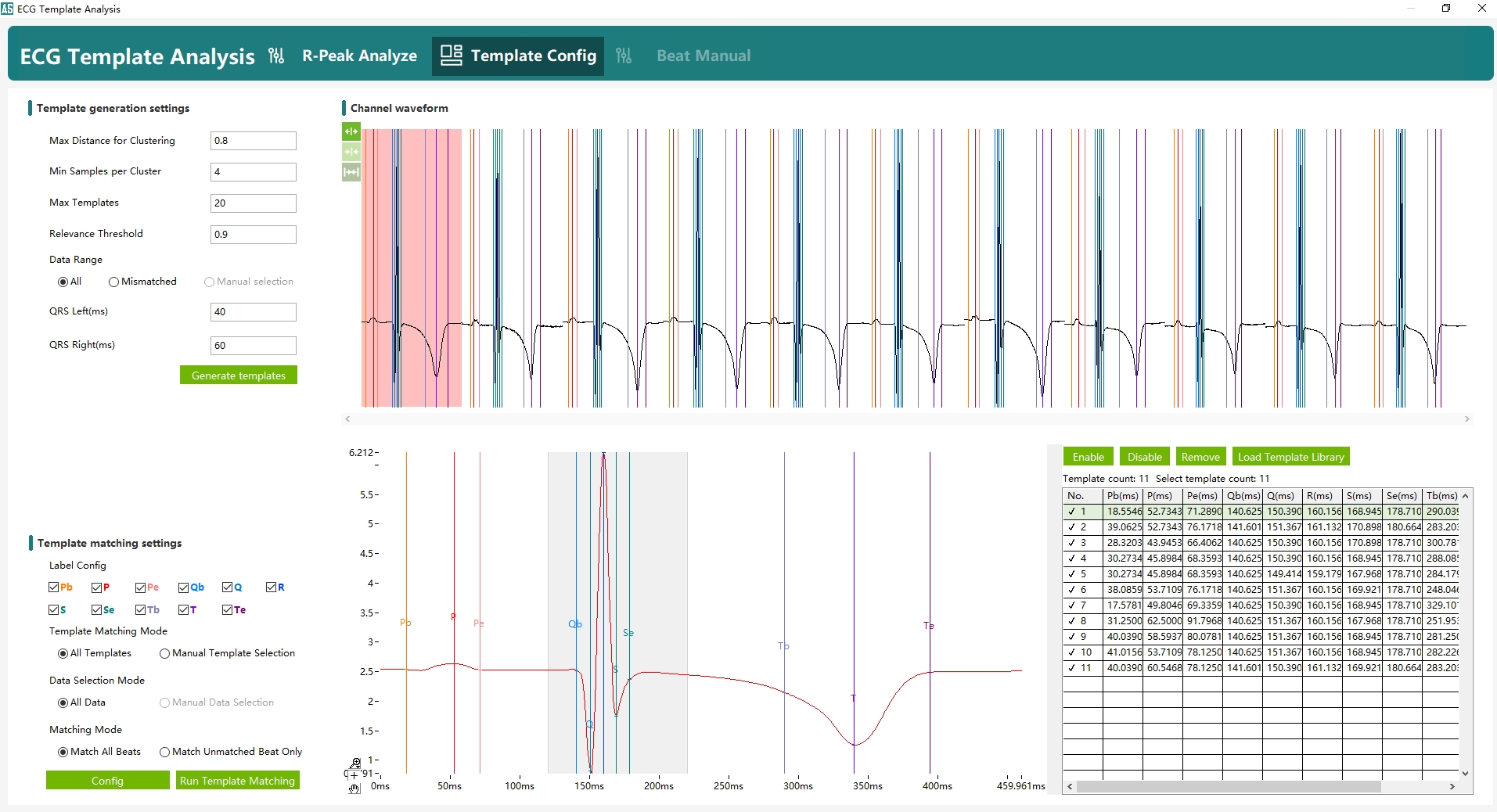Click the Generate templates button

point(239,375)
